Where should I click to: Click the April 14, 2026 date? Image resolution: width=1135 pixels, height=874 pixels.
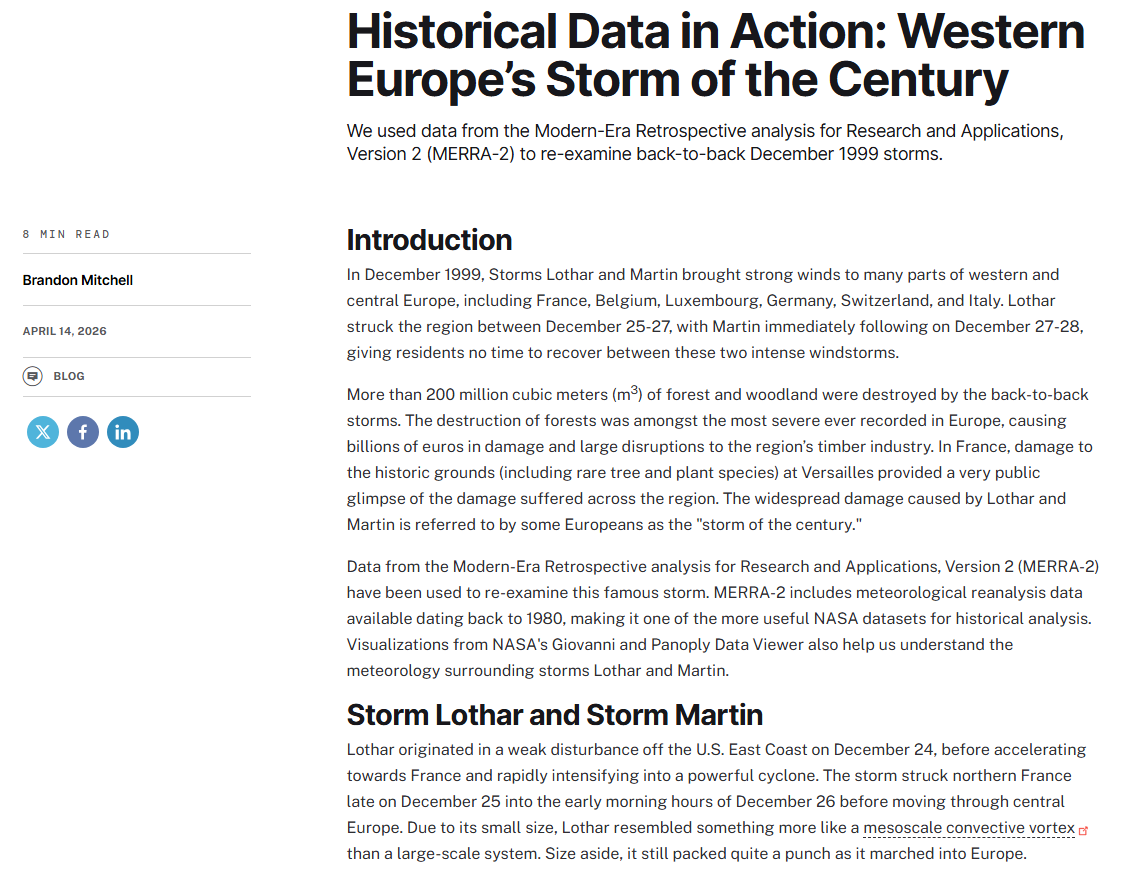[65, 331]
